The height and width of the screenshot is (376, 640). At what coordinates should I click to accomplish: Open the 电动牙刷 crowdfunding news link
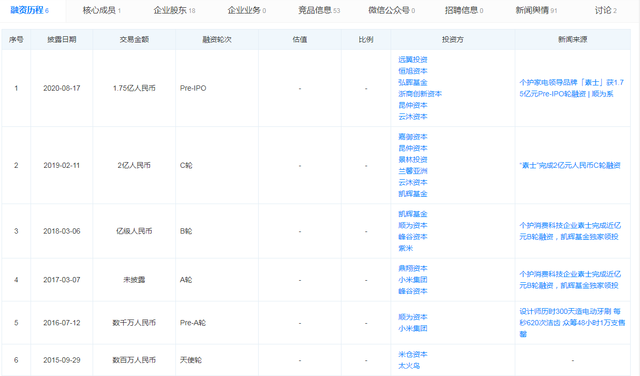pos(572,323)
